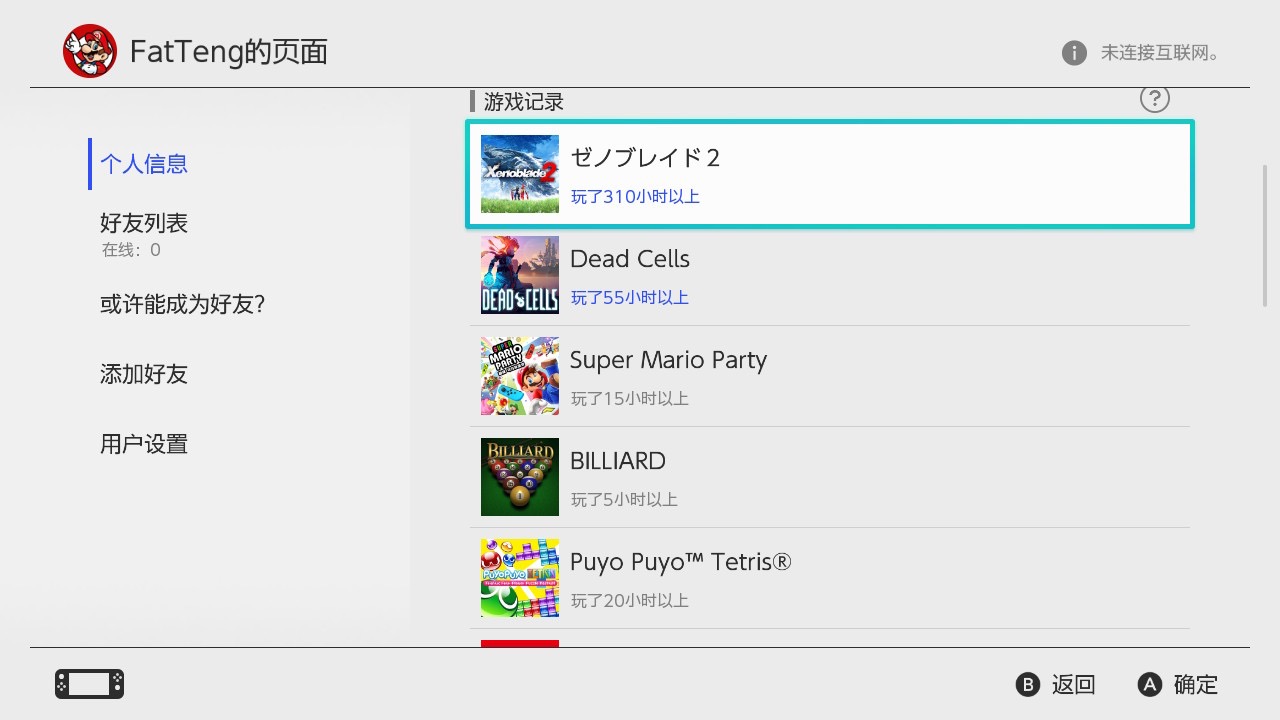The width and height of the screenshot is (1280, 720).
Task: Click the Puyo Puyo Tetris cover
Action: 520,578
